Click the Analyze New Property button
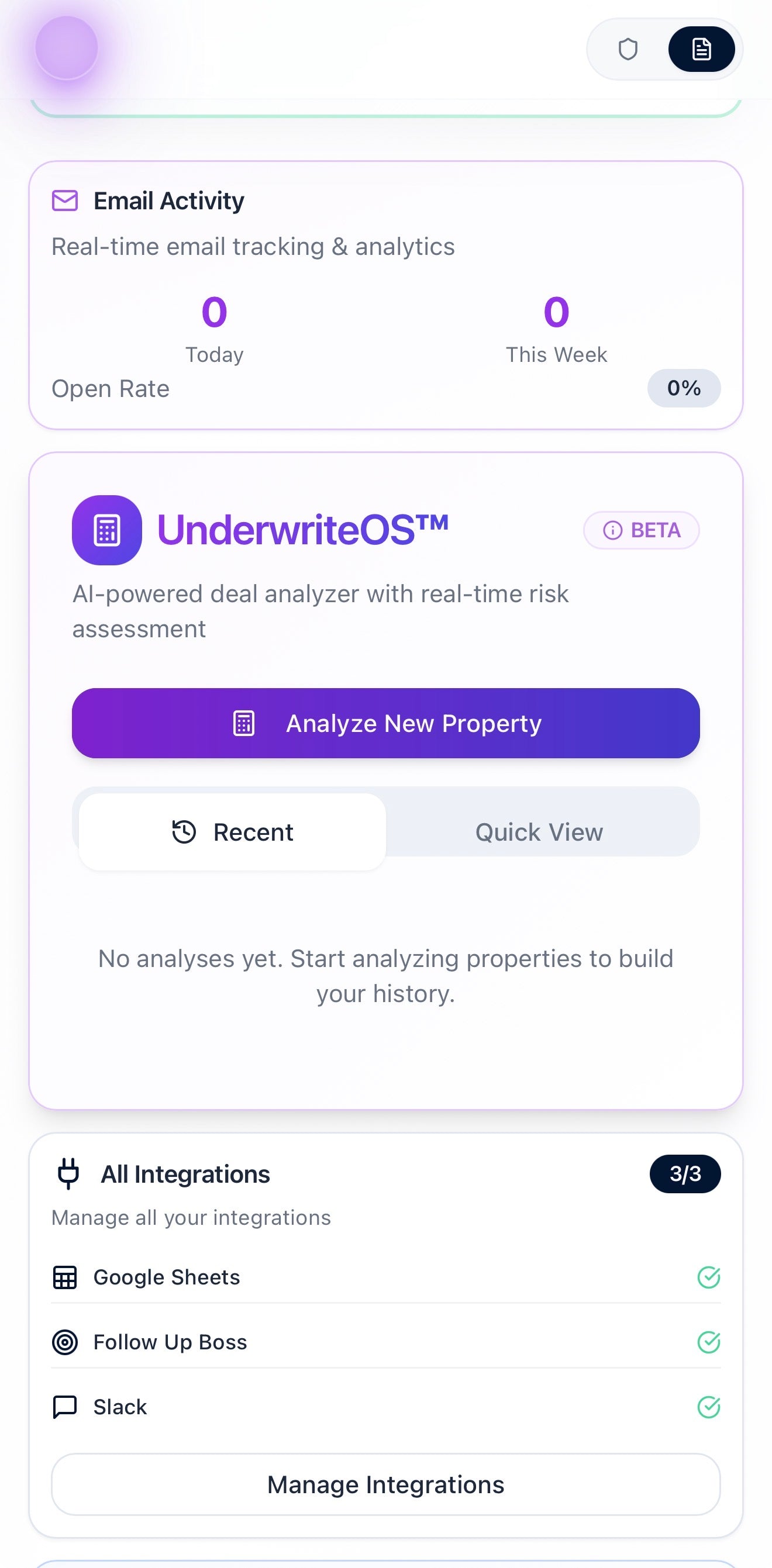 [x=386, y=724]
